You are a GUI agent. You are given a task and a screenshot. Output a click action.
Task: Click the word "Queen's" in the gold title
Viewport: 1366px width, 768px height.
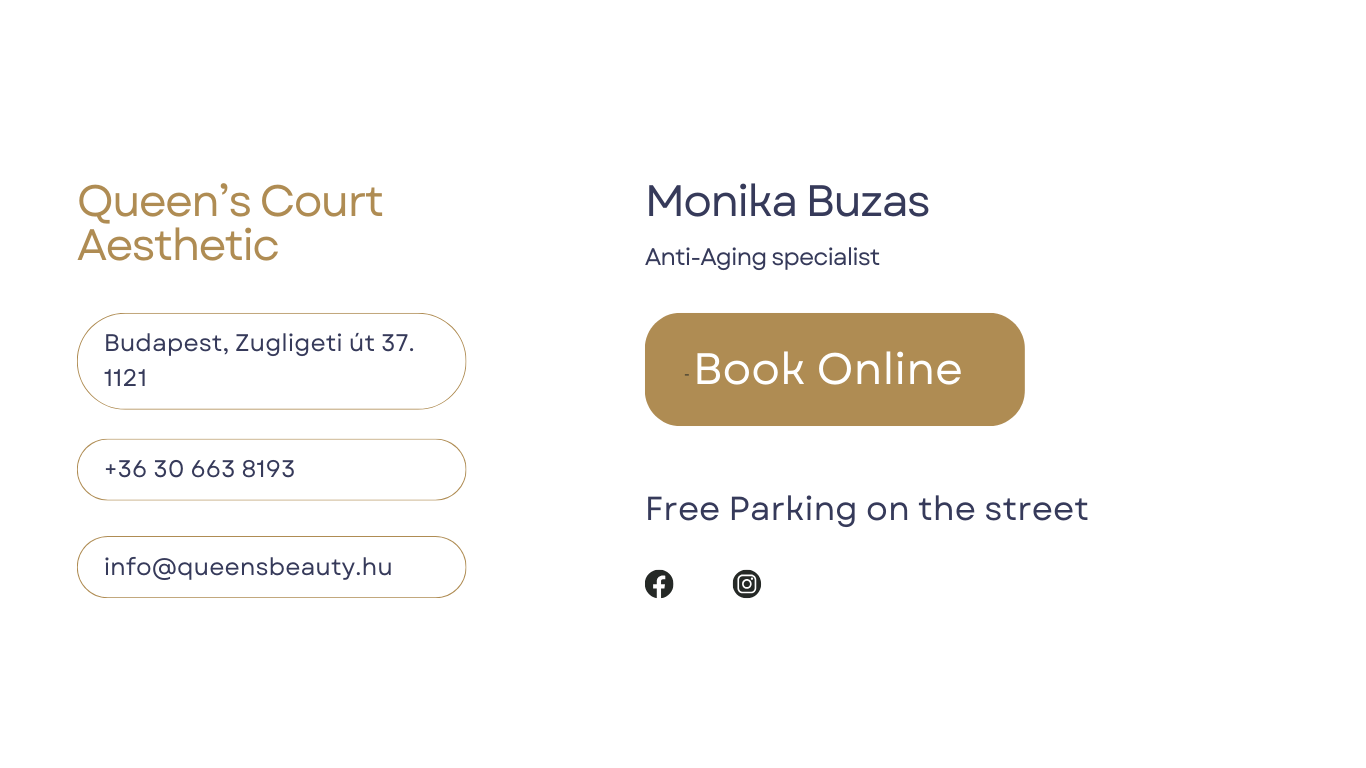165,201
